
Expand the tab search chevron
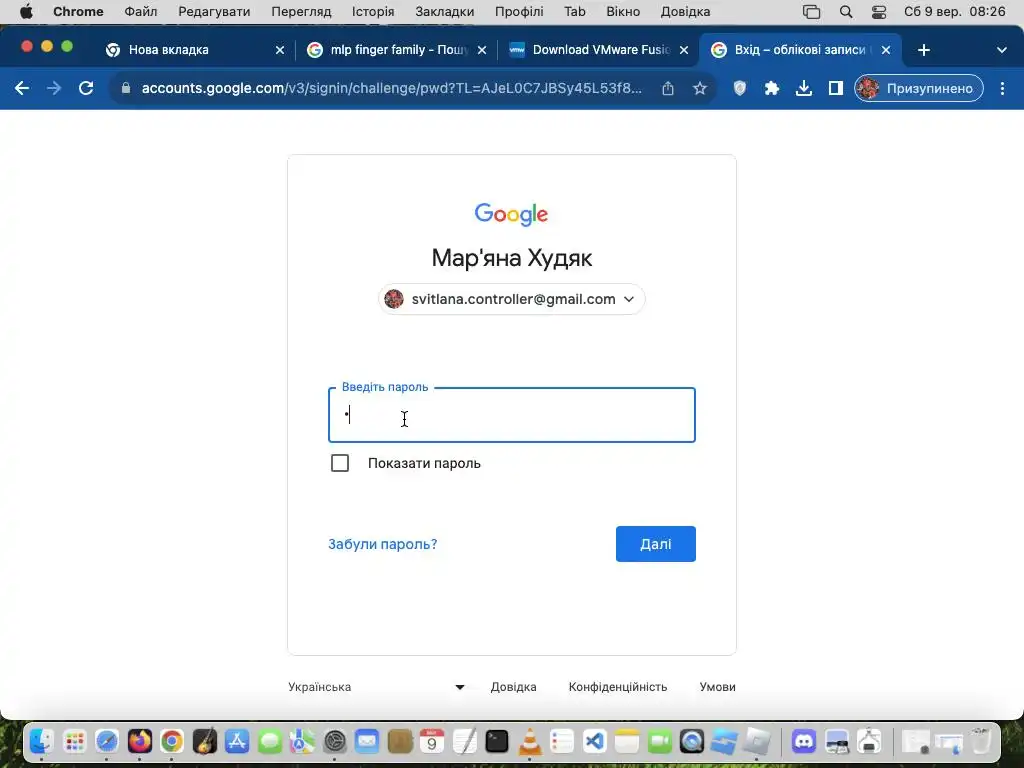tap(1001, 50)
